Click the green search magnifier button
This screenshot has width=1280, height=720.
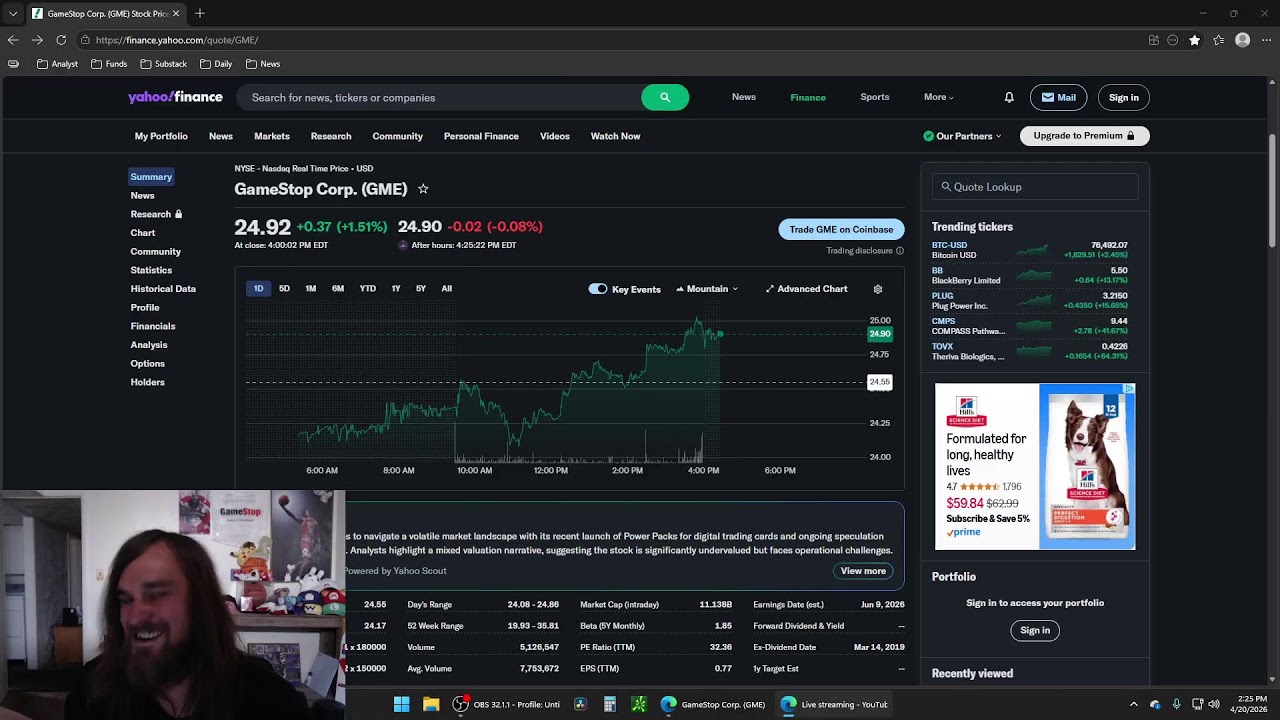tap(665, 97)
